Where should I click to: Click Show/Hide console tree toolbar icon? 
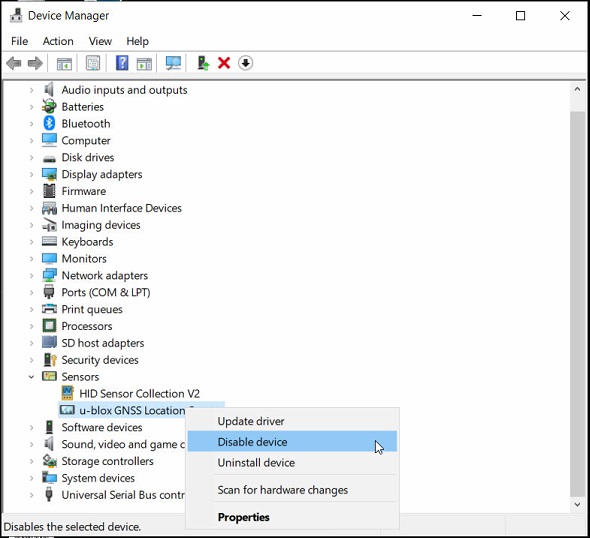(64, 63)
